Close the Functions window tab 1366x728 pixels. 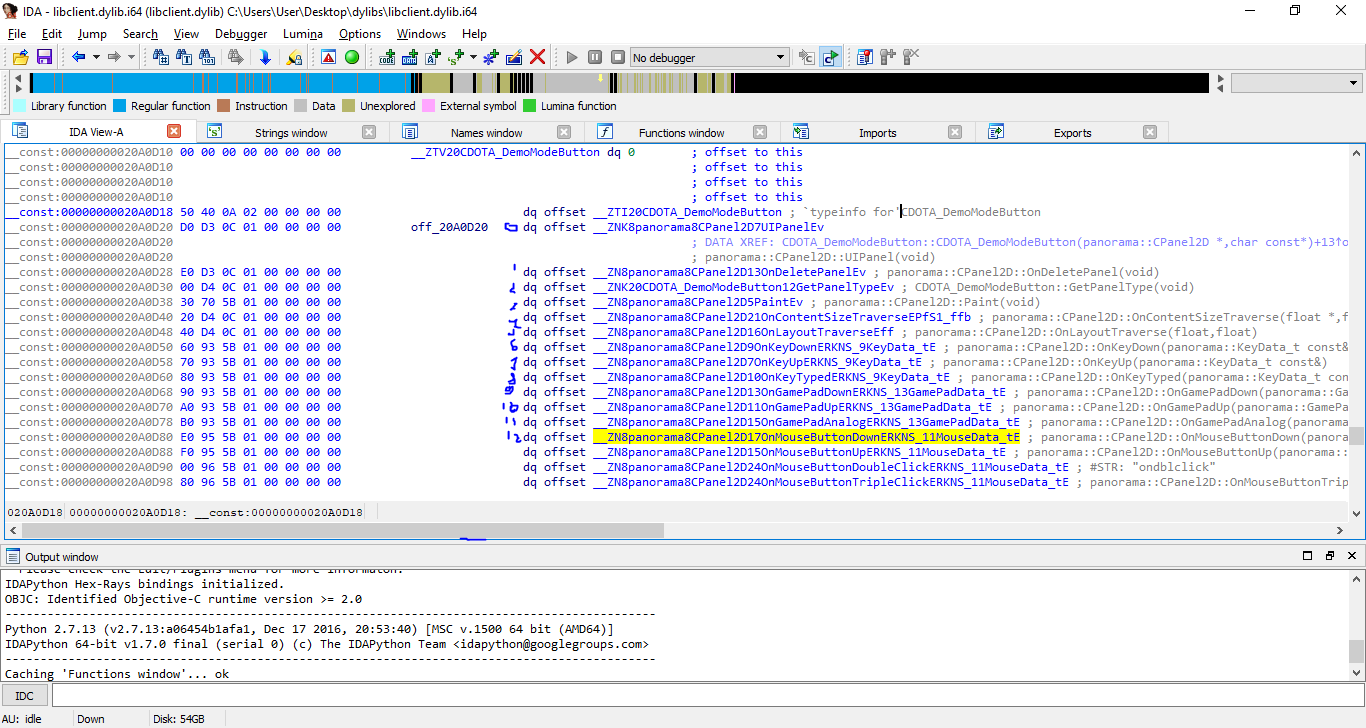pyautogui.click(x=760, y=132)
